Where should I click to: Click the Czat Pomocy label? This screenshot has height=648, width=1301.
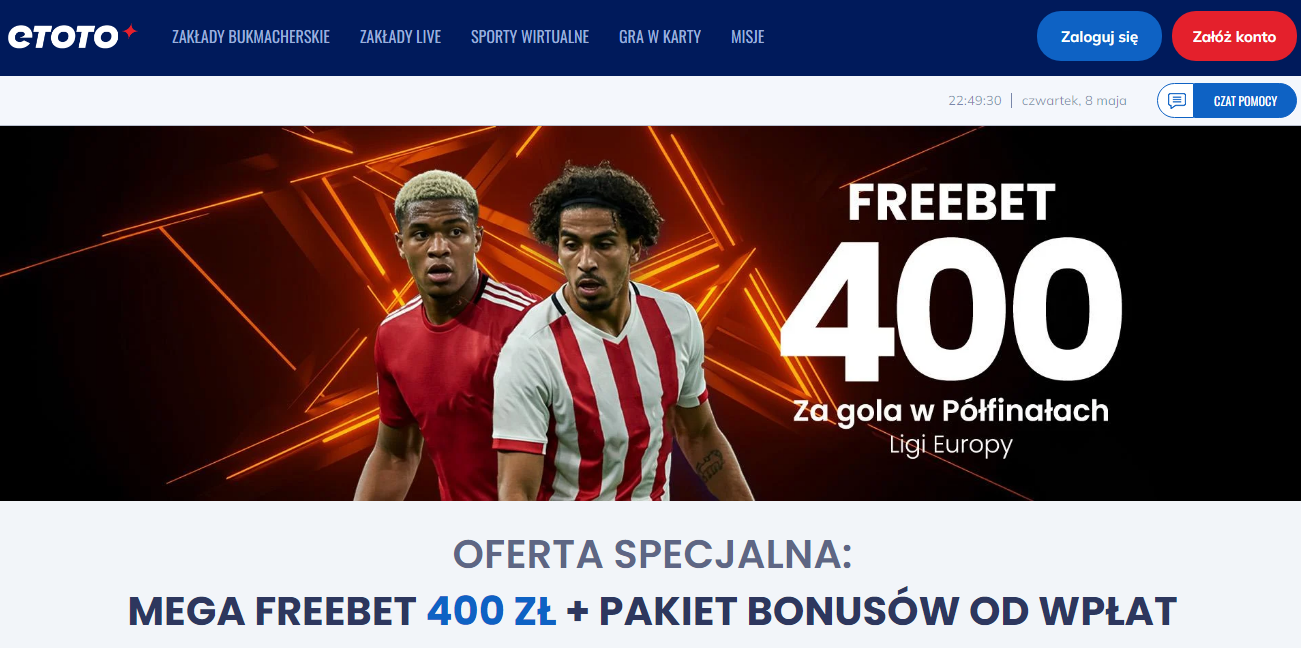[1245, 101]
